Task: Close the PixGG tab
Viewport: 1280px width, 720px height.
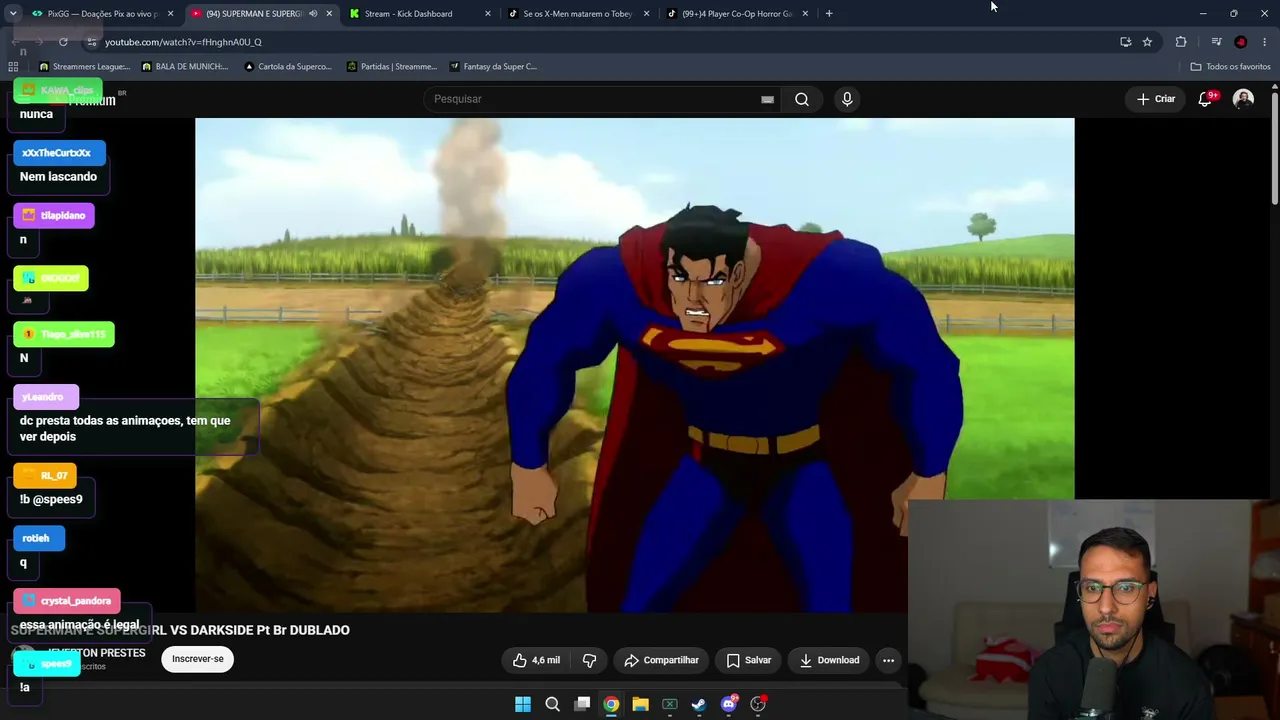Action: click(171, 14)
